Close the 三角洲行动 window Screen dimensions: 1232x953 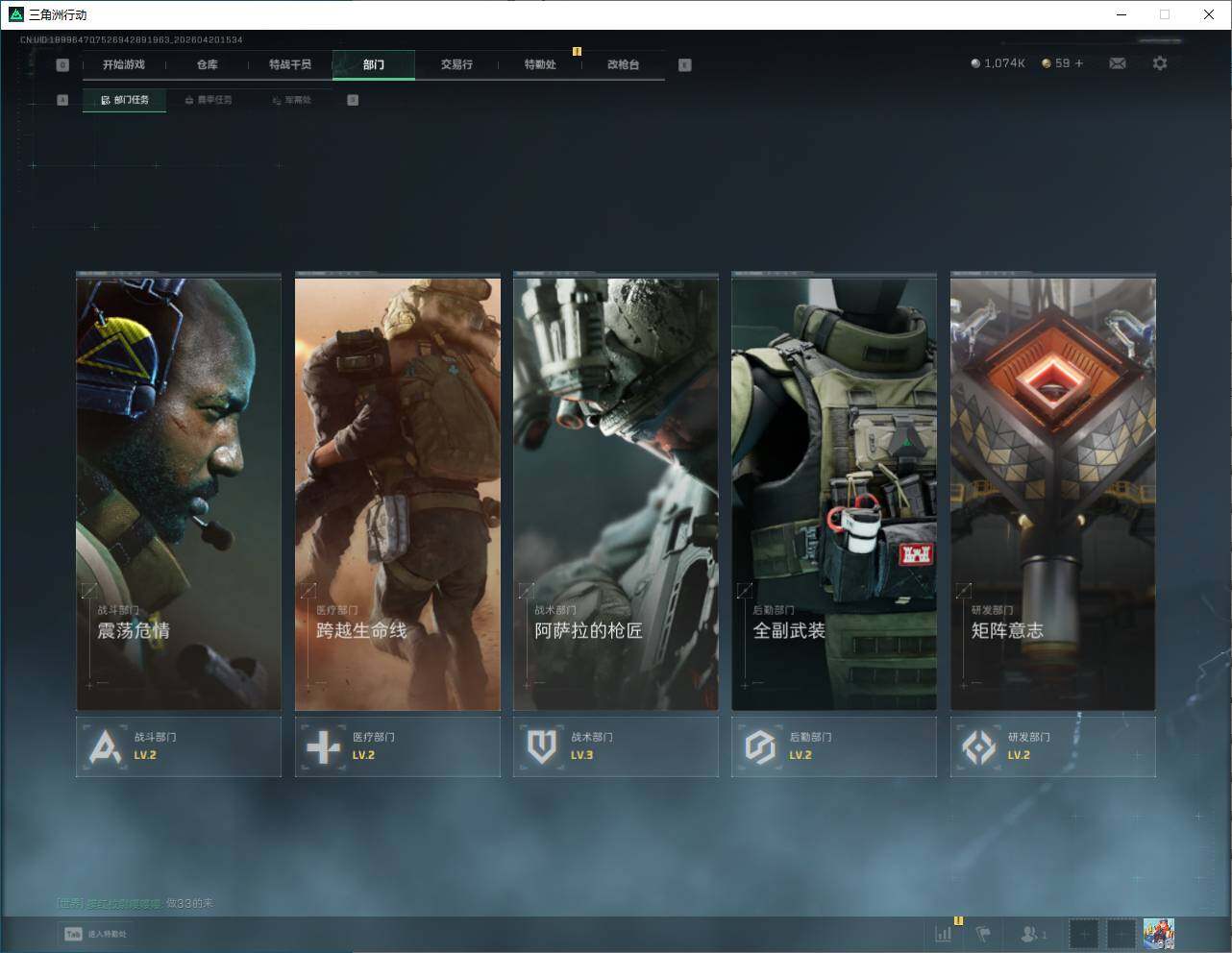click(x=1209, y=14)
